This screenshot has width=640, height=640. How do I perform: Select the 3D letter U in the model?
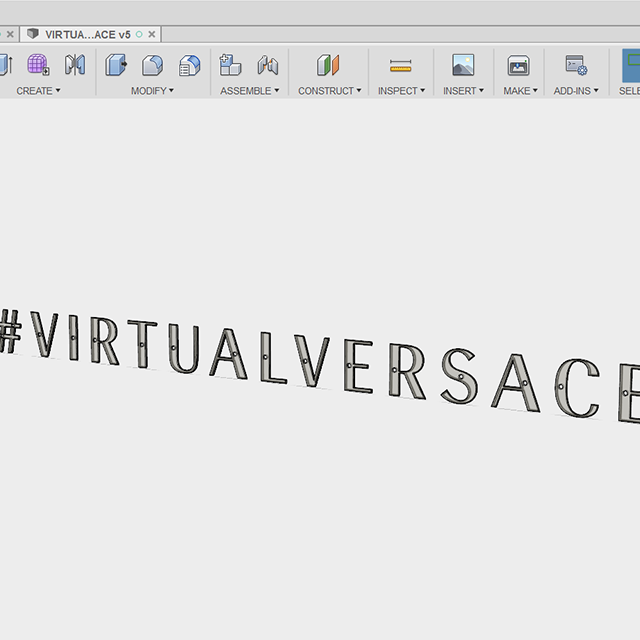[184, 349]
